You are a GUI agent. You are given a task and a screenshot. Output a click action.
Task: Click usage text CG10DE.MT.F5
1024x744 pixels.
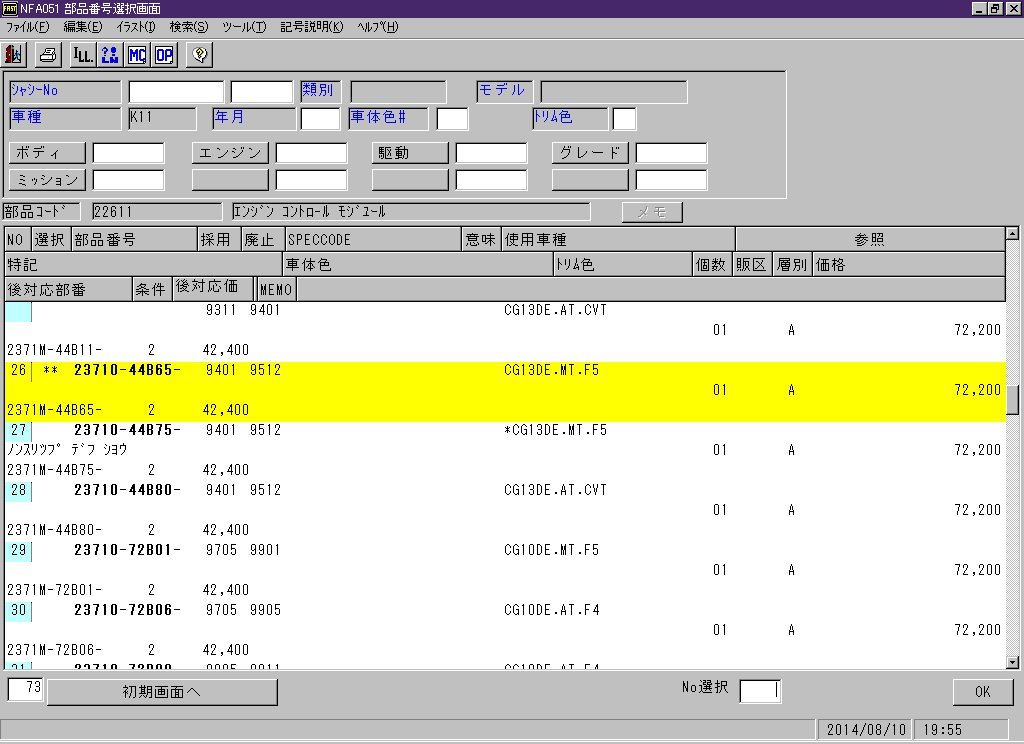[551, 551]
